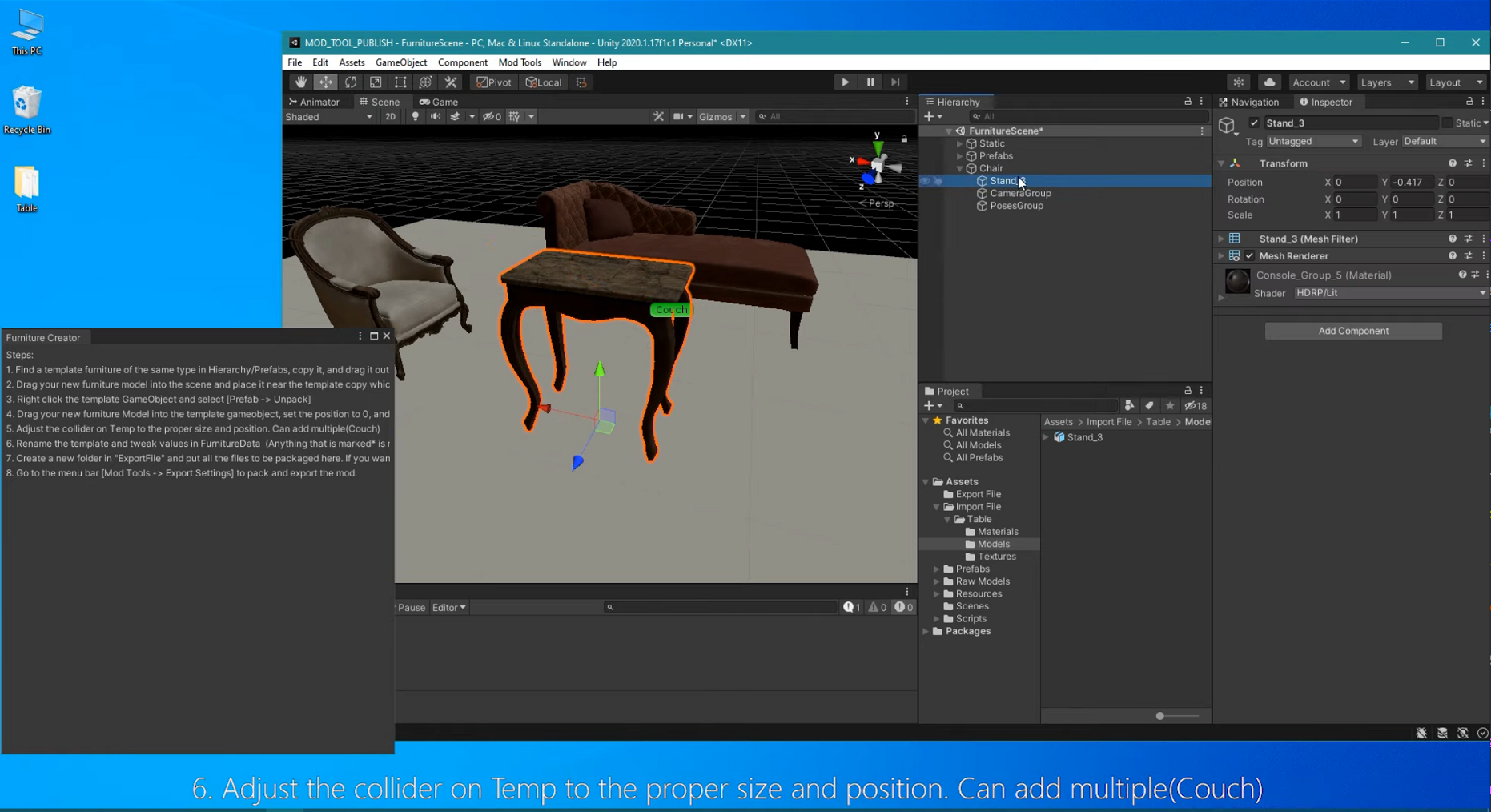Open the Account dropdown
Image resolution: width=1491 pixels, height=812 pixels.
coord(1318,82)
